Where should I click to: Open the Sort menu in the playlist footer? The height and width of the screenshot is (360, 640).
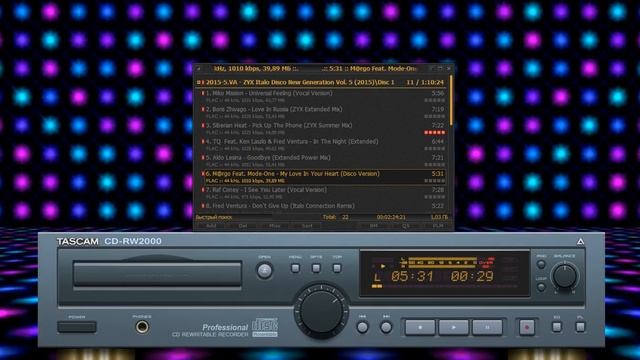click(307, 226)
